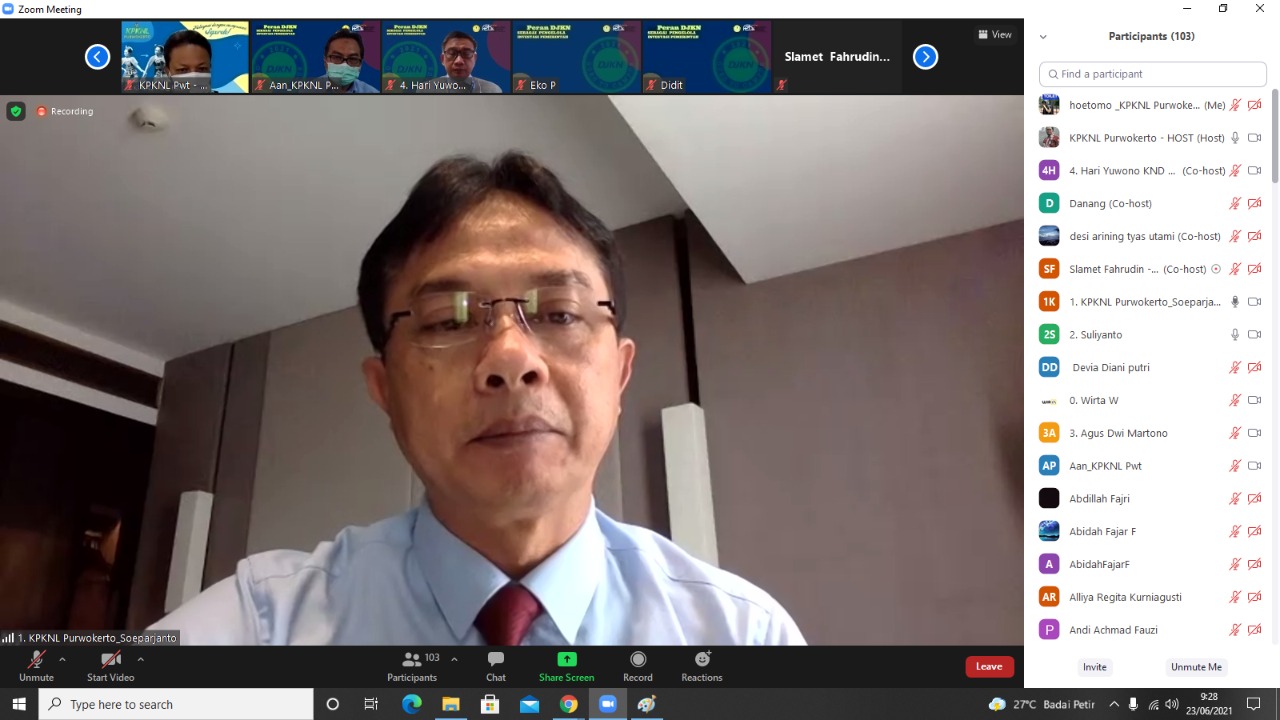Viewport: 1280px width, 720px height.
Task: Open the Reactions menu
Action: (x=702, y=666)
